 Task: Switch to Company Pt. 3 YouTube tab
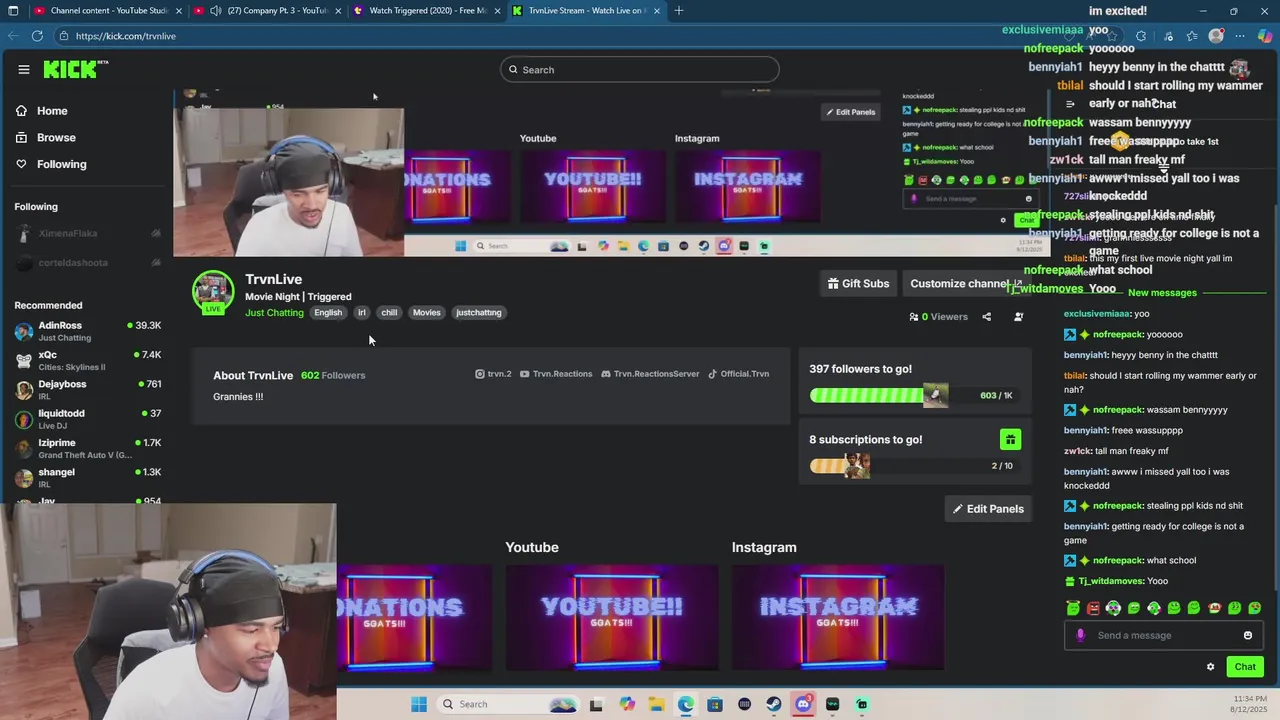[267, 11]
